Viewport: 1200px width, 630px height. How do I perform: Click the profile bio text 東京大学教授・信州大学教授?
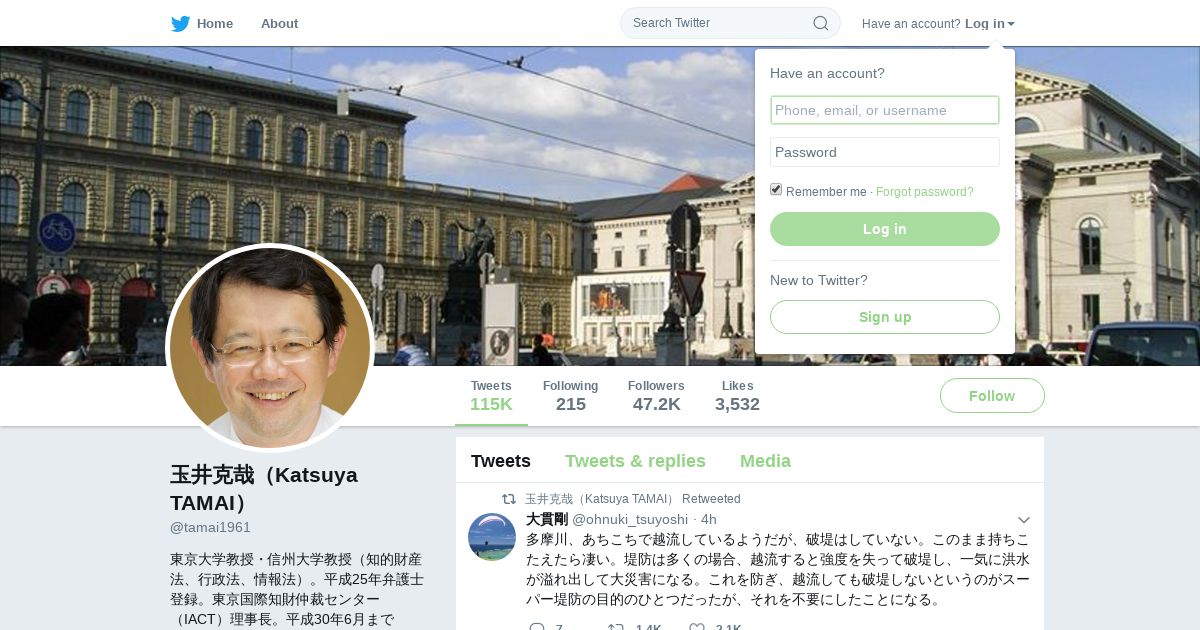click(x=297, y=589)
